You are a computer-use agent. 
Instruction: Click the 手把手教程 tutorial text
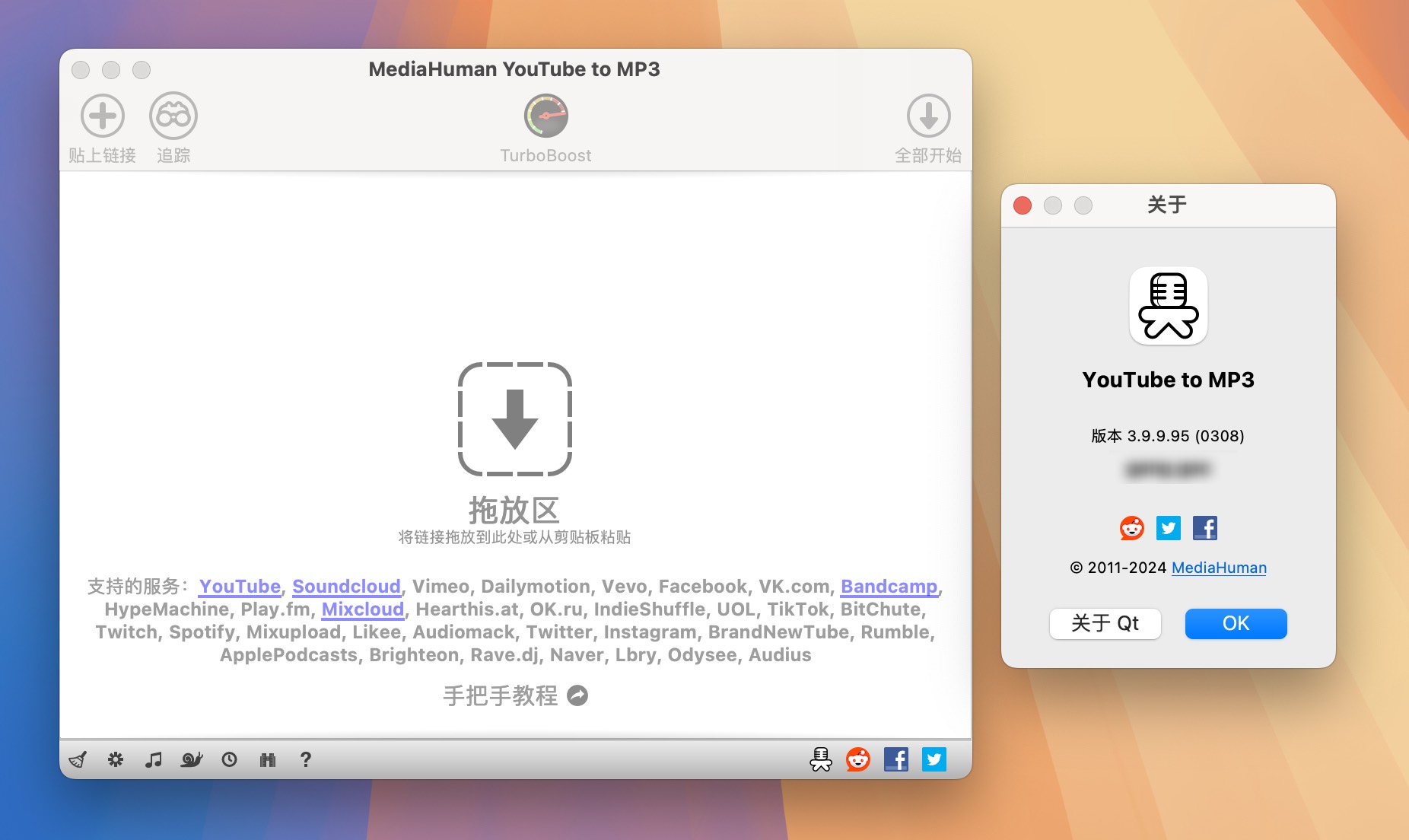[x=501, y=695]
